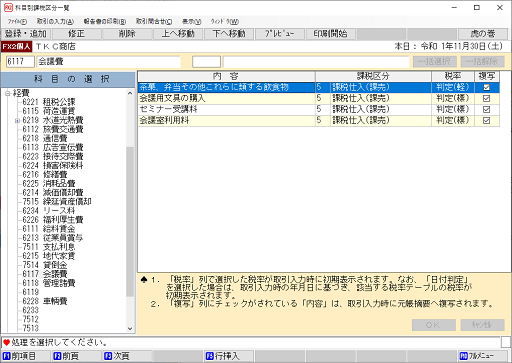Select 6228 車輌費 in tree
Viewport: 512px width, 363px height.
tap(45, 301)
